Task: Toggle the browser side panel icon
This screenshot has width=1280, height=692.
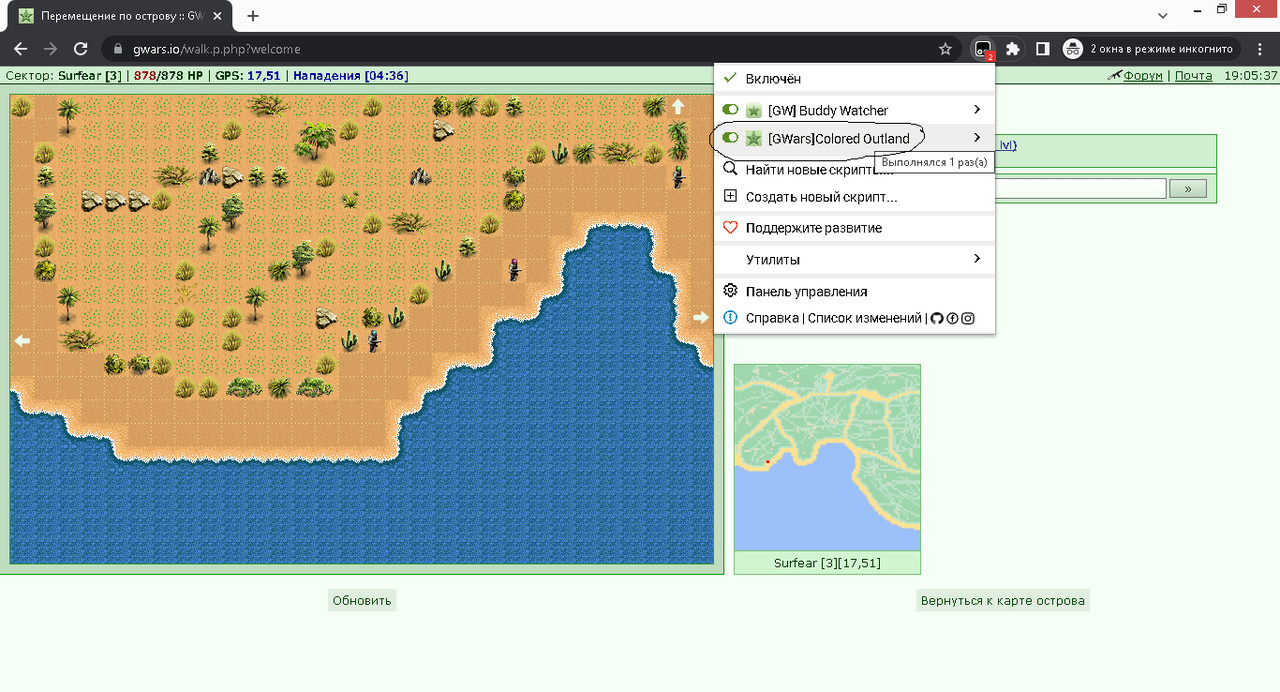Action: [1042, 48]
